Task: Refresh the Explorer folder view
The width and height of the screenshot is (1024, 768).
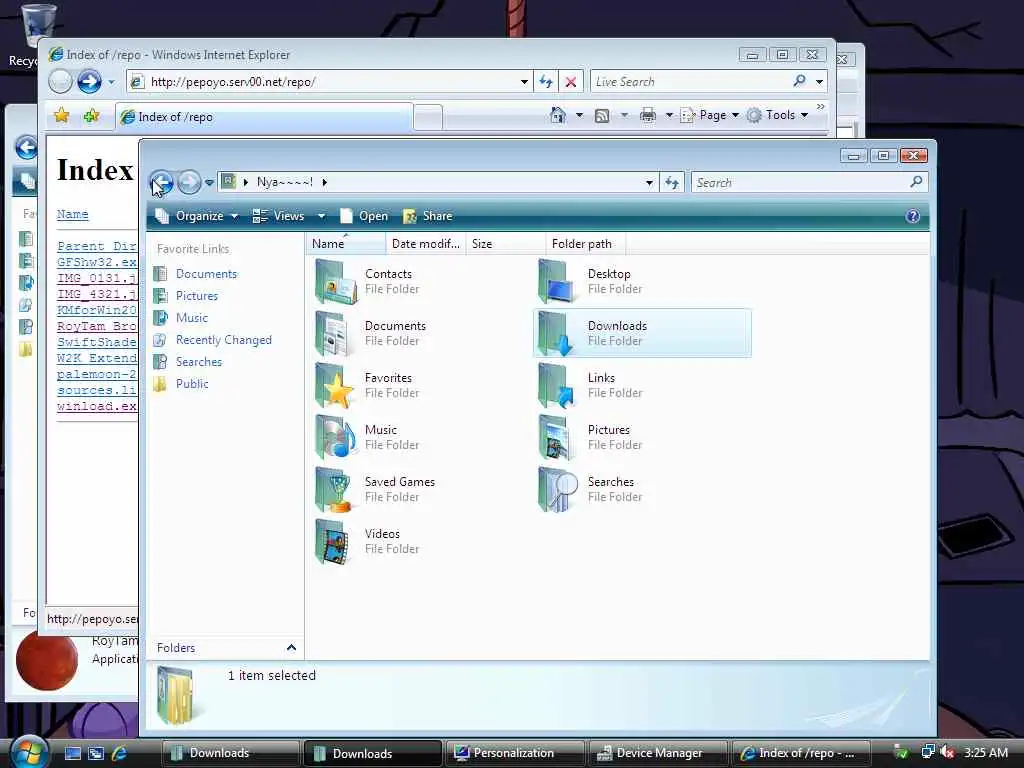Action: click(x=672, y=183)
